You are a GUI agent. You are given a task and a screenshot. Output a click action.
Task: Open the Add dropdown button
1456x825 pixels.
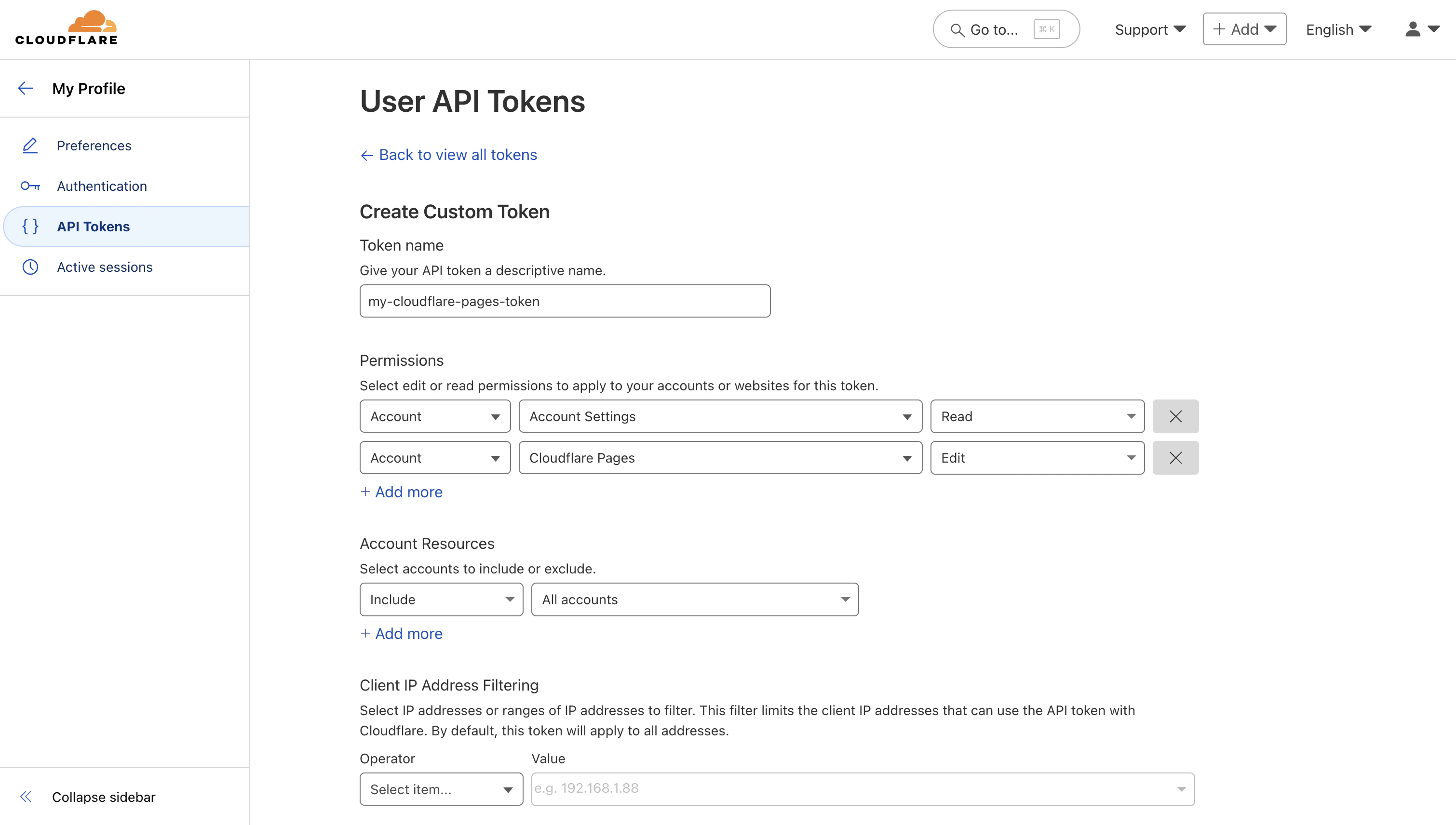click(1245, 29)
